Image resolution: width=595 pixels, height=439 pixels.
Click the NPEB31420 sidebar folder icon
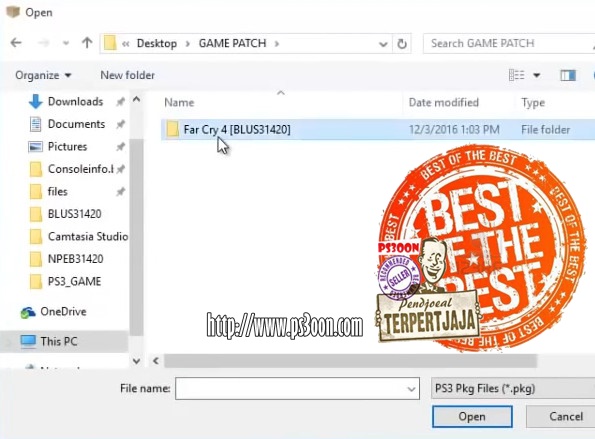(x=36, y=259)
